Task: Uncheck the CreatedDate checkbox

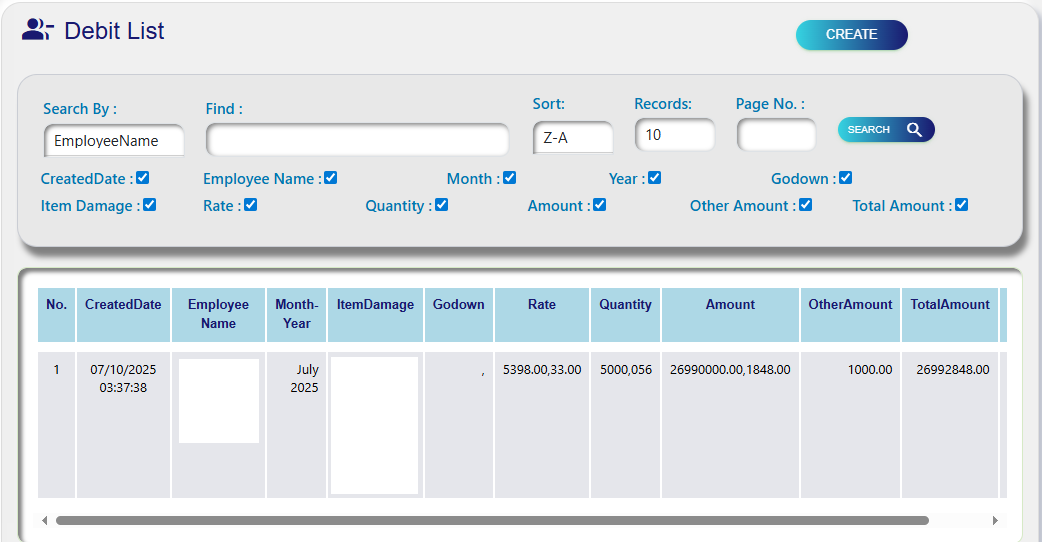Action: pyautogui.click(x=143, y=178)
